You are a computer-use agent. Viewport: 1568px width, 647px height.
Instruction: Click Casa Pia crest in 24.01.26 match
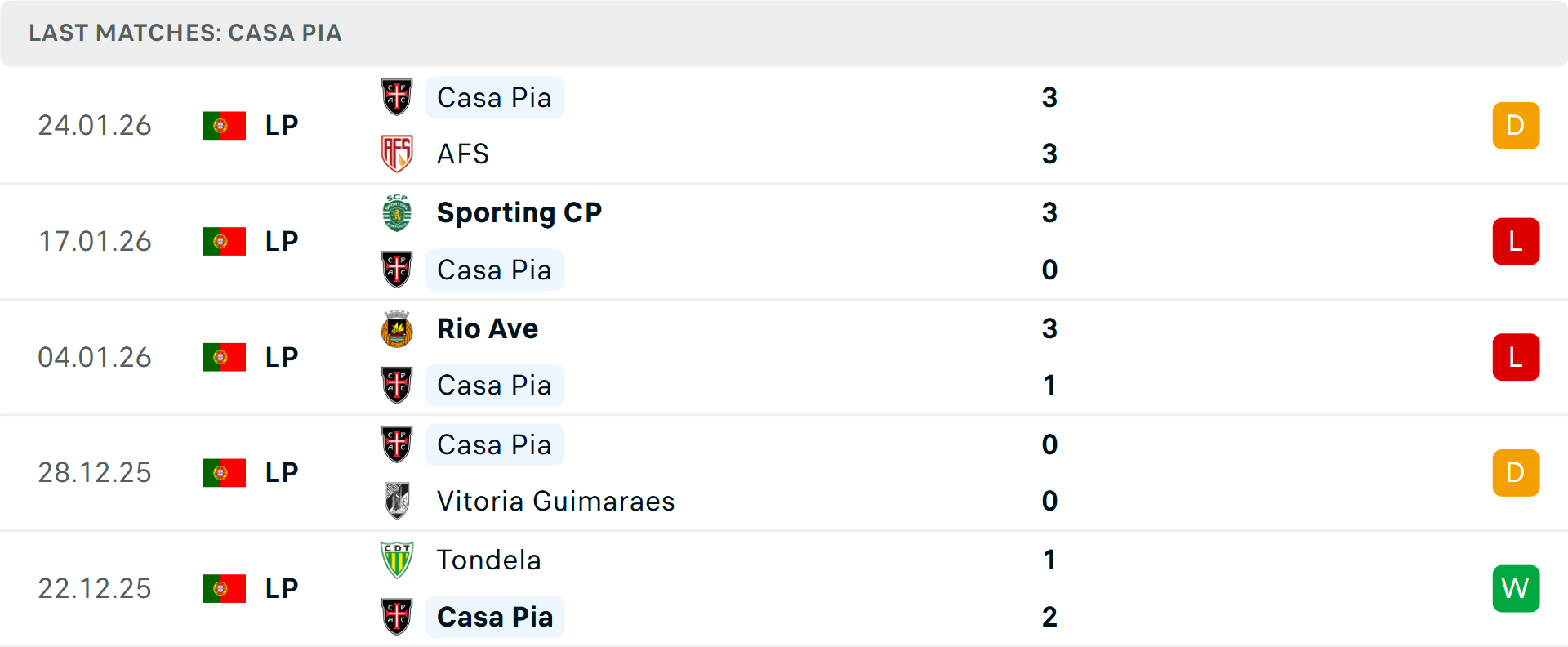397,97
